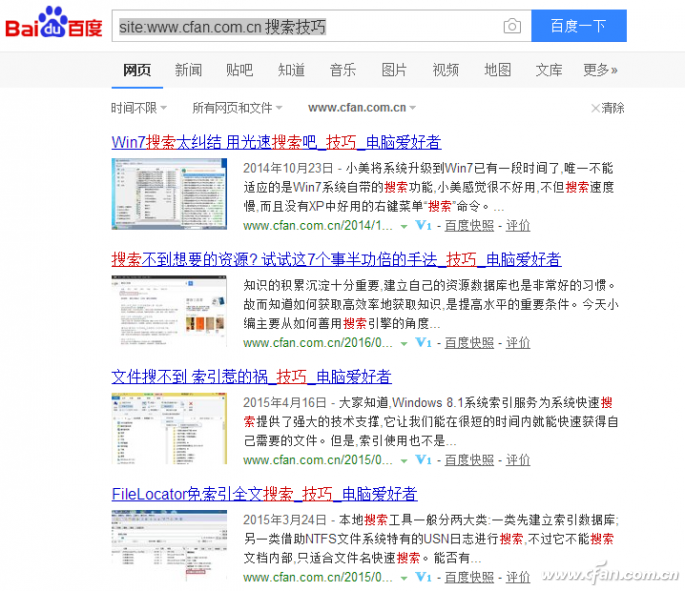Click V1 badge of 2015年4月16日 result

pos(423,460)
